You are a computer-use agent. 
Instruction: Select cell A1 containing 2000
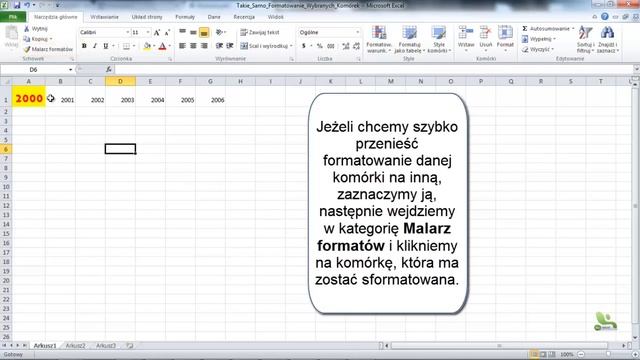click(x=29, y=97)
